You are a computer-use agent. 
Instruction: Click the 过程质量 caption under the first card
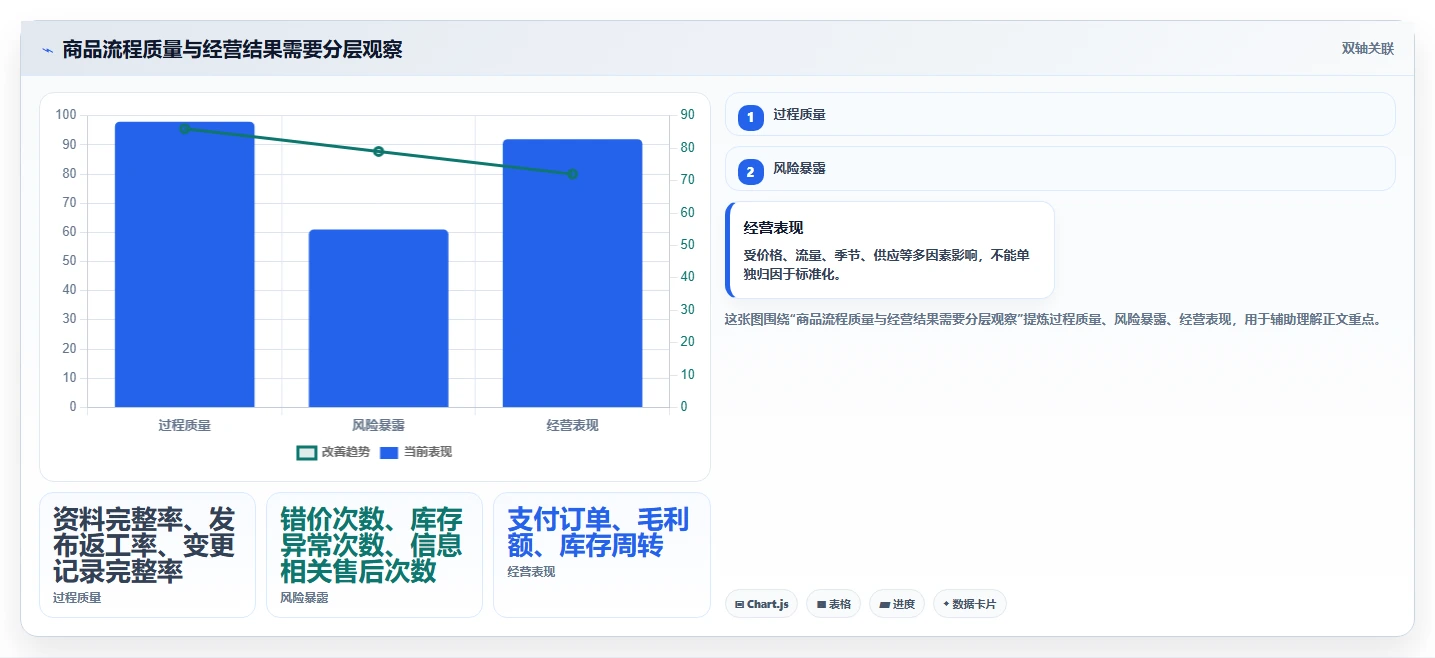pyautogui.click(x=77, y=598)
